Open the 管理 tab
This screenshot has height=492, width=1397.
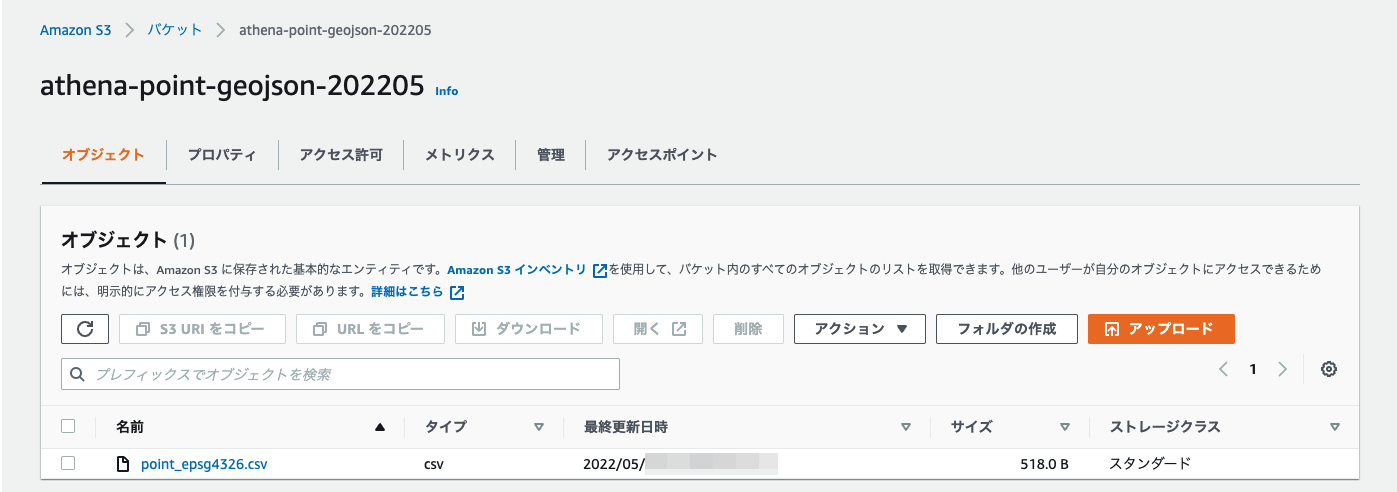coord(550,155)
